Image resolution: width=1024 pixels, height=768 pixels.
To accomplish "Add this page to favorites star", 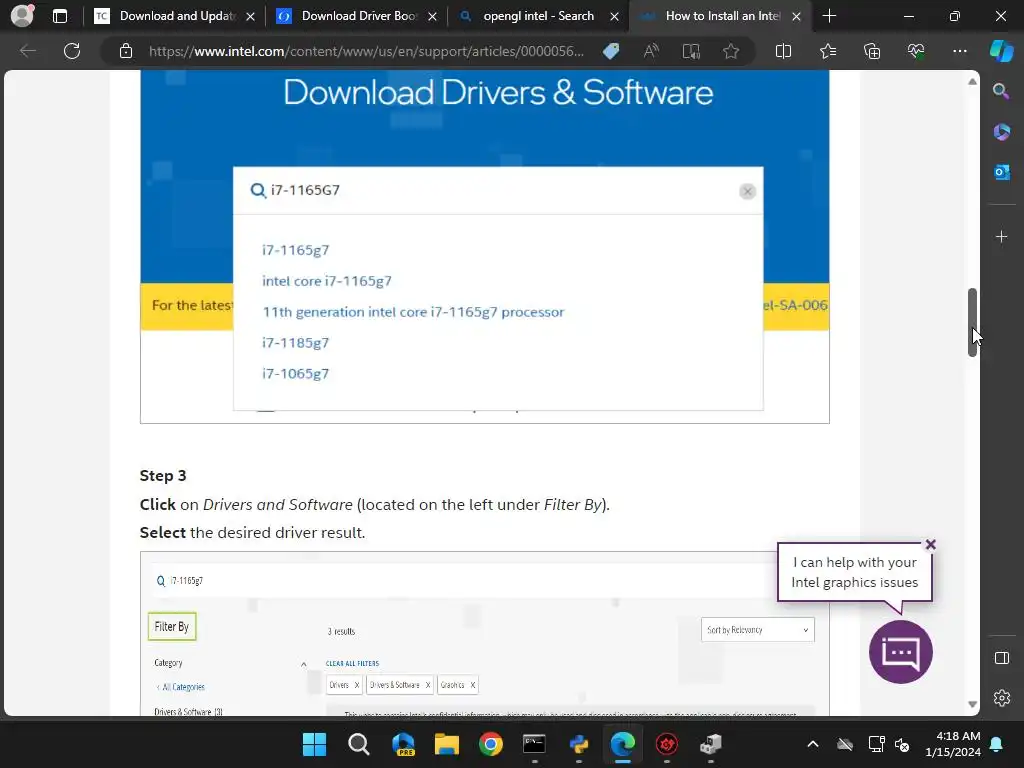I will pyautogui.click(x=731, y=51).
